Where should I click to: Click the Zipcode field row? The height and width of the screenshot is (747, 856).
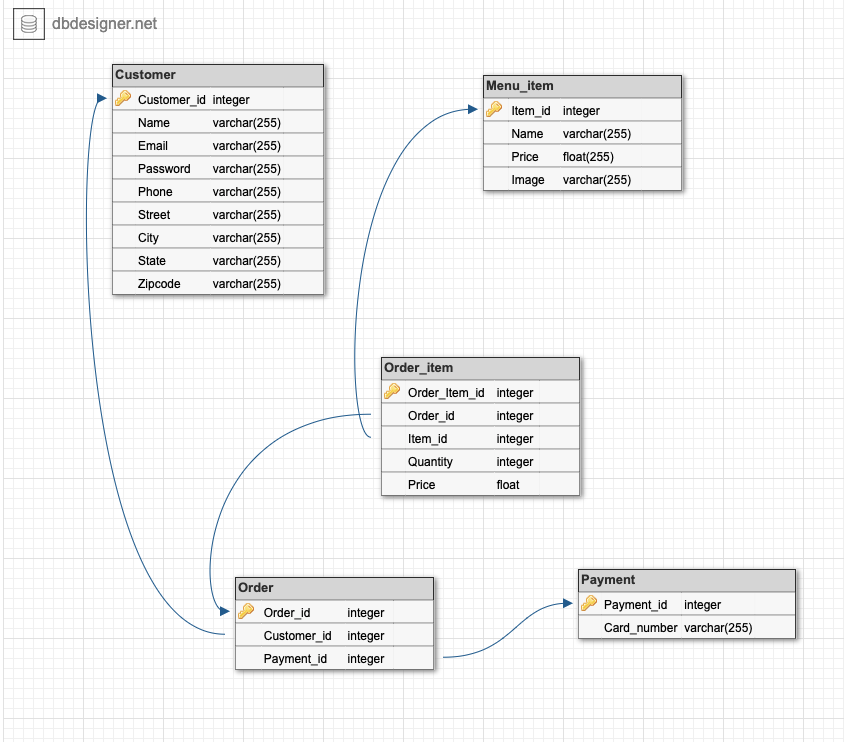tap(218, 283)
